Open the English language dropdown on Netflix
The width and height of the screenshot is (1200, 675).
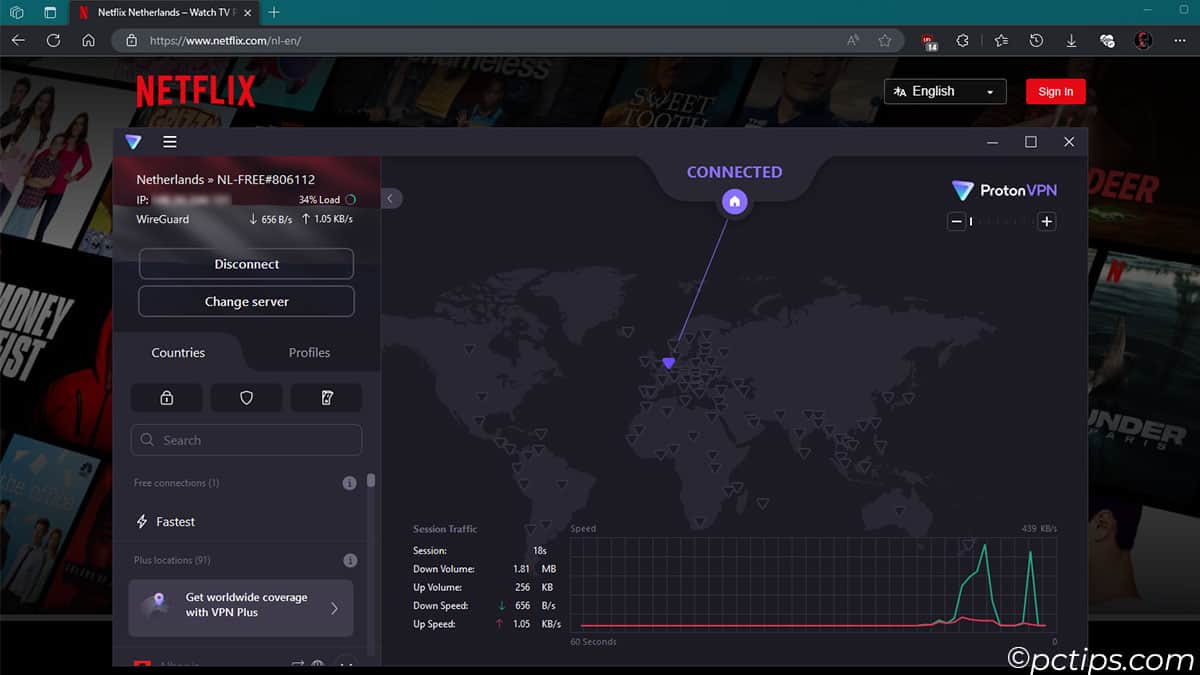[x=944, y=91]
